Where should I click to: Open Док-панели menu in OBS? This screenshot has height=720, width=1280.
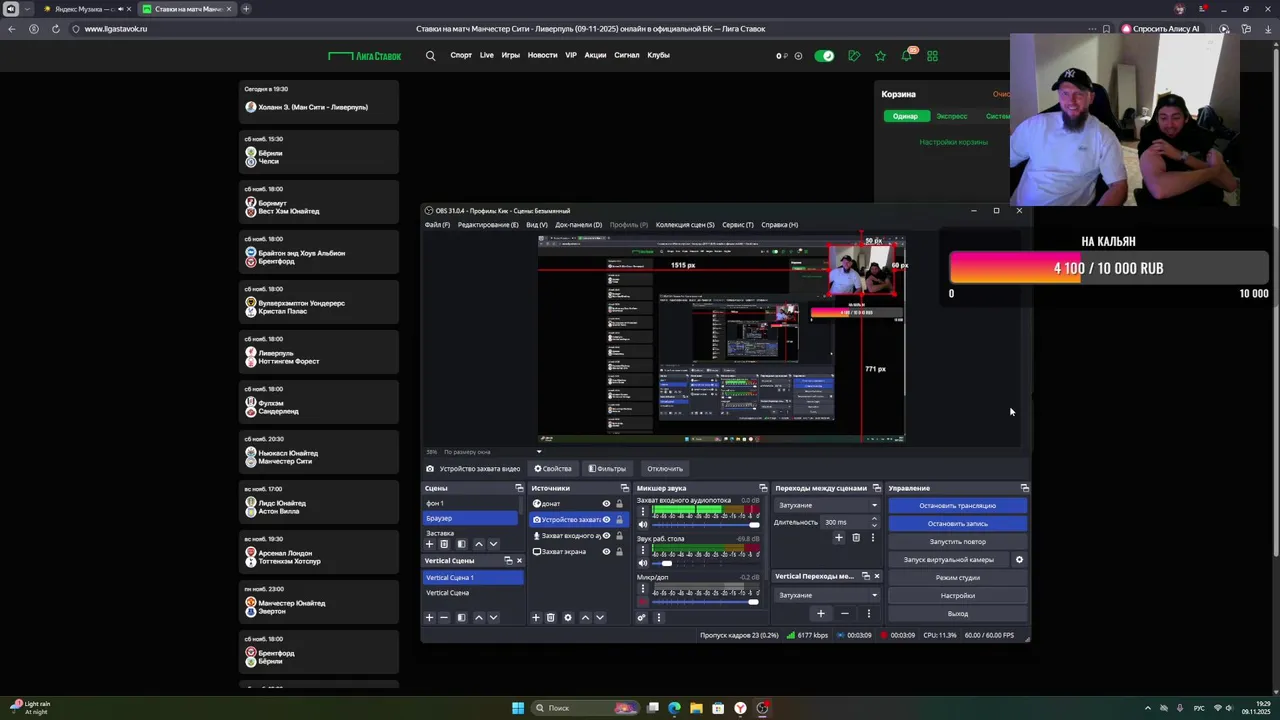pyautogui.click(x=578, y=225)
